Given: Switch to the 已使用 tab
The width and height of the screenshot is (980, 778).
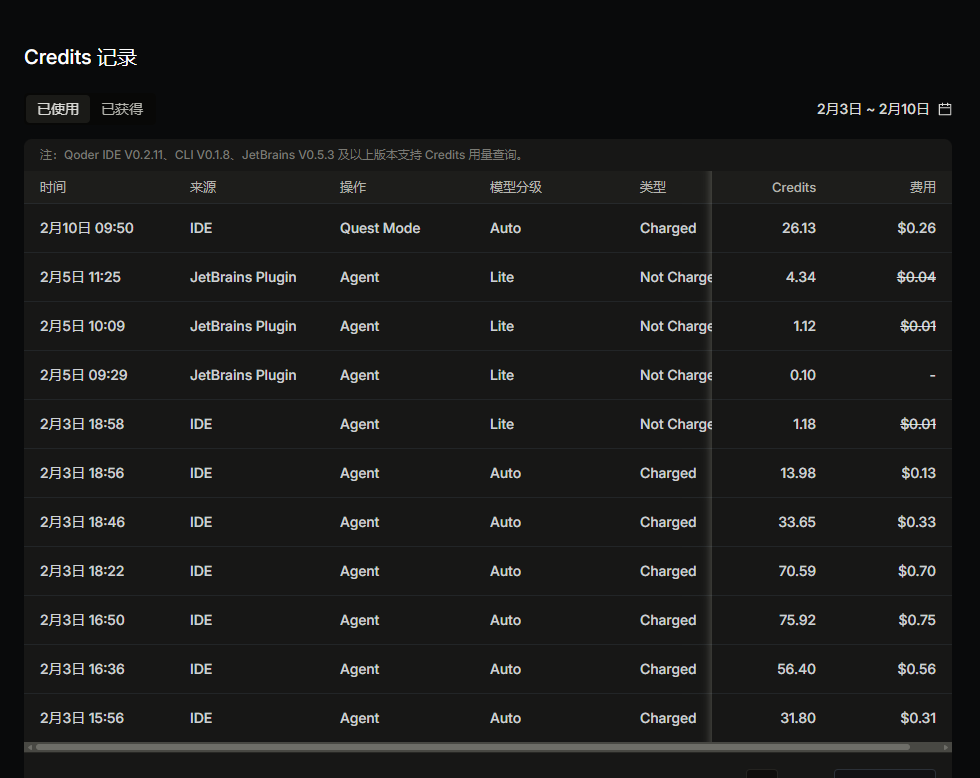Looking at the screenshot, I should [58, 109].
